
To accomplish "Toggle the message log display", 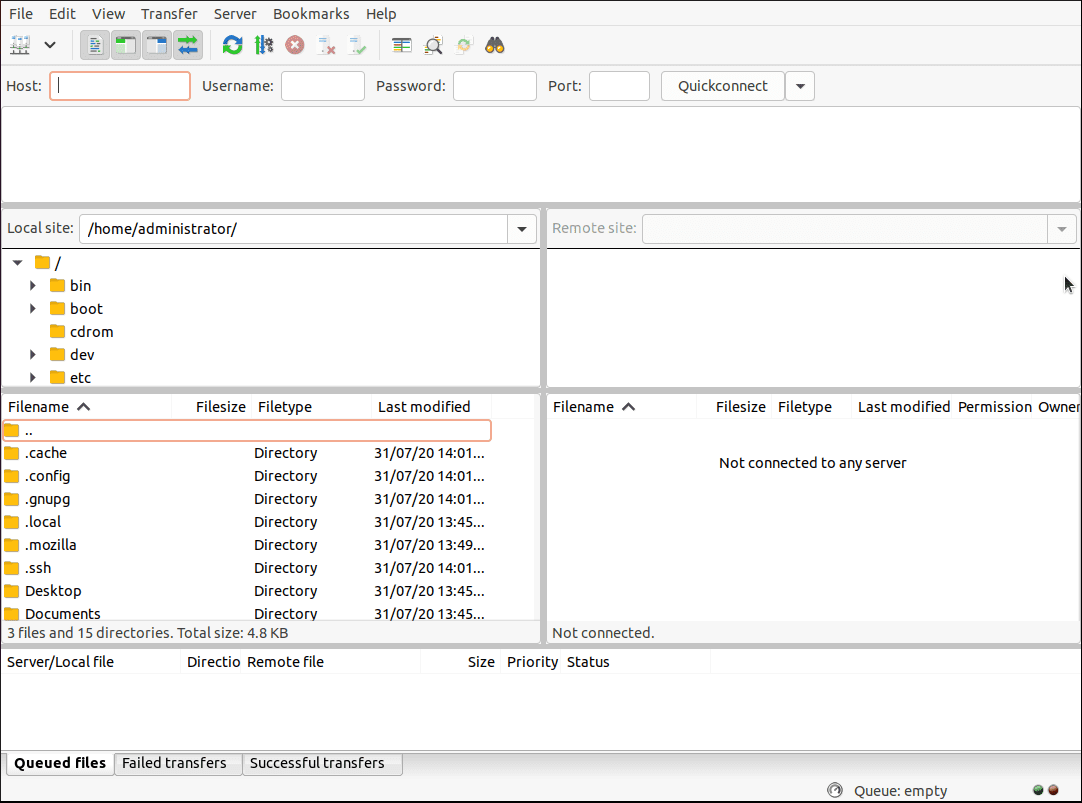I will point(95,45).
